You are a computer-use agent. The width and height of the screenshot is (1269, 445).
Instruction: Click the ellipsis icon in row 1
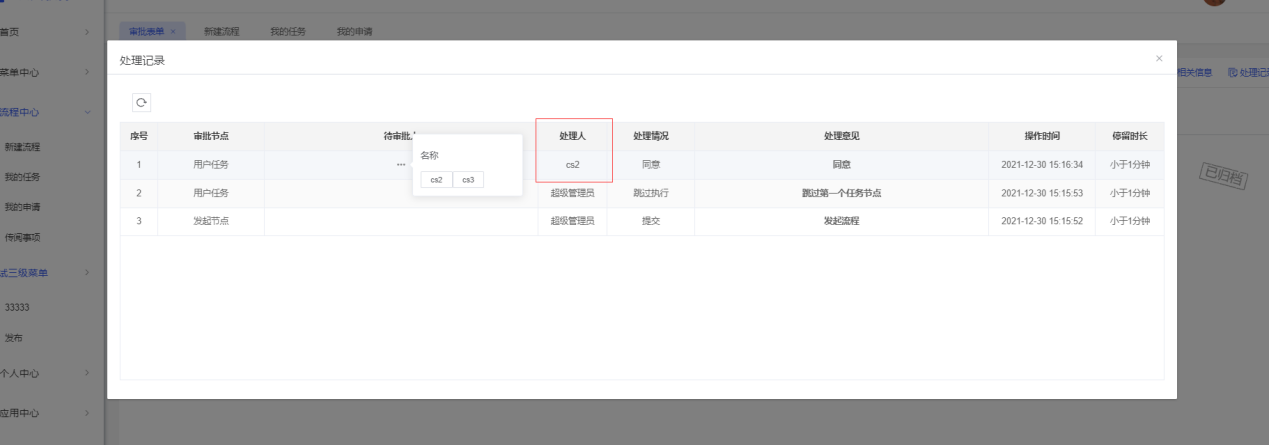[x=400, y=164]
